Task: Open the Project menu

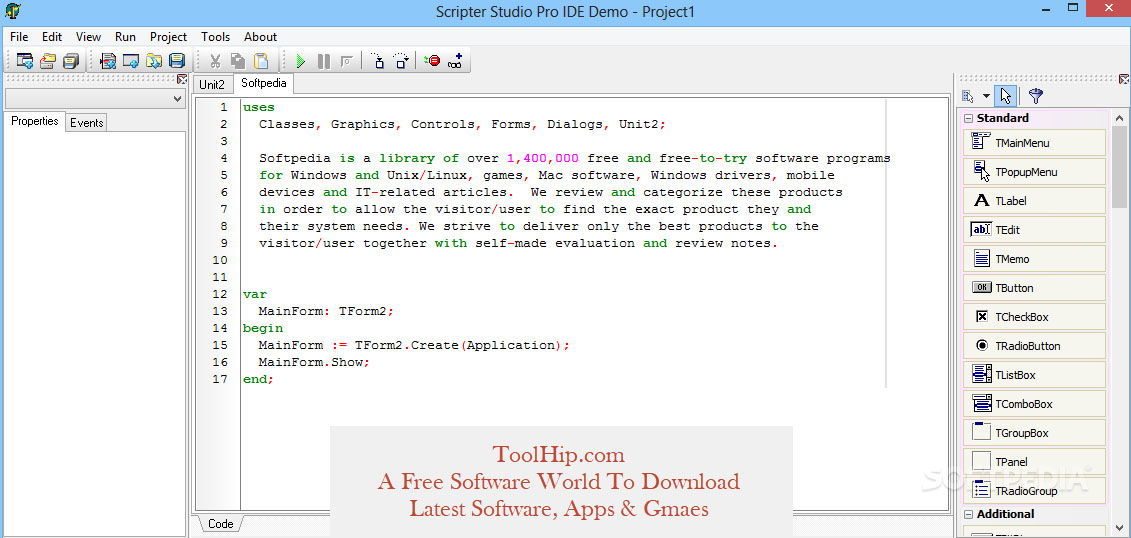Action: tap(168, 37)
